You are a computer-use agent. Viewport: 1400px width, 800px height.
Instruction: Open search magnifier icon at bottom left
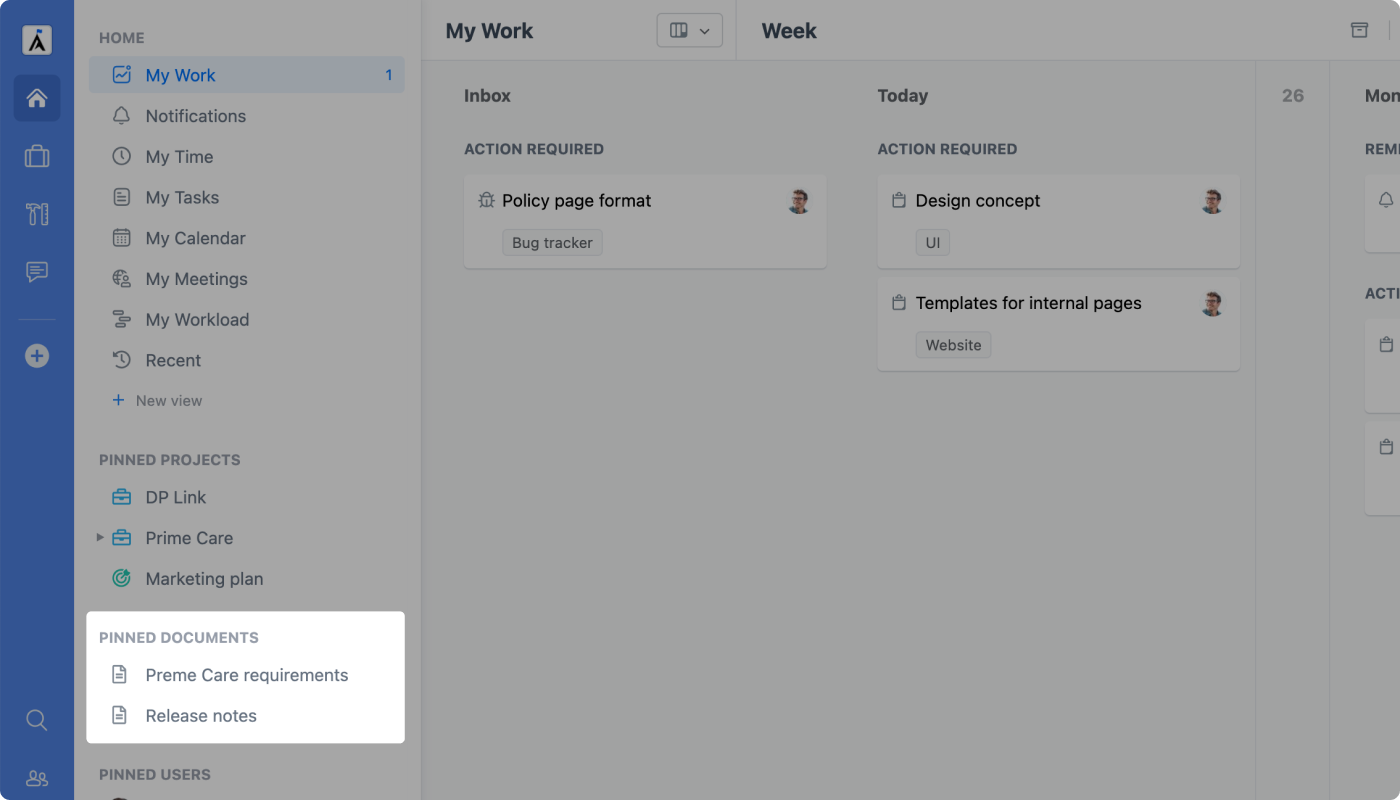click(x=37, y=720)
